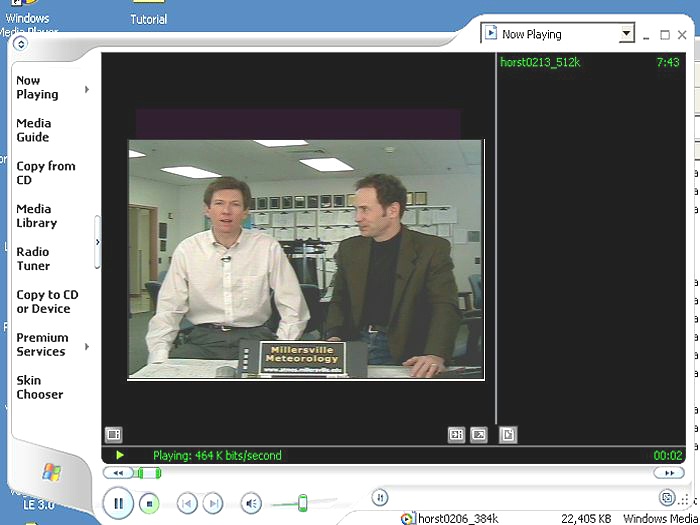The width and height of the screenshot is (700, 525).
Task: Click the player resize grip corner
Action: coord(683,500)
